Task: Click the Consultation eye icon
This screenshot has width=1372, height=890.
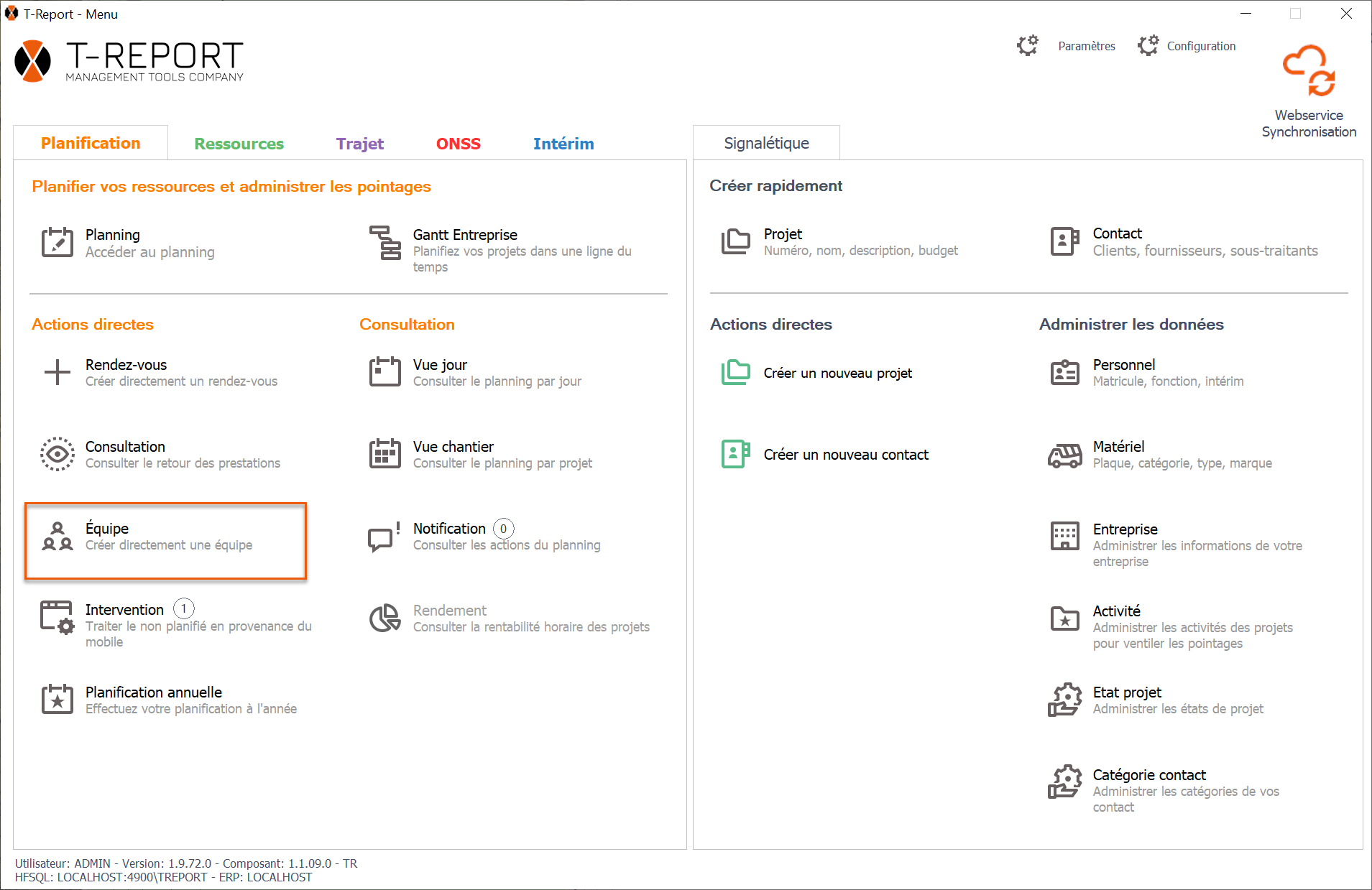Action: tap(57, 454)
